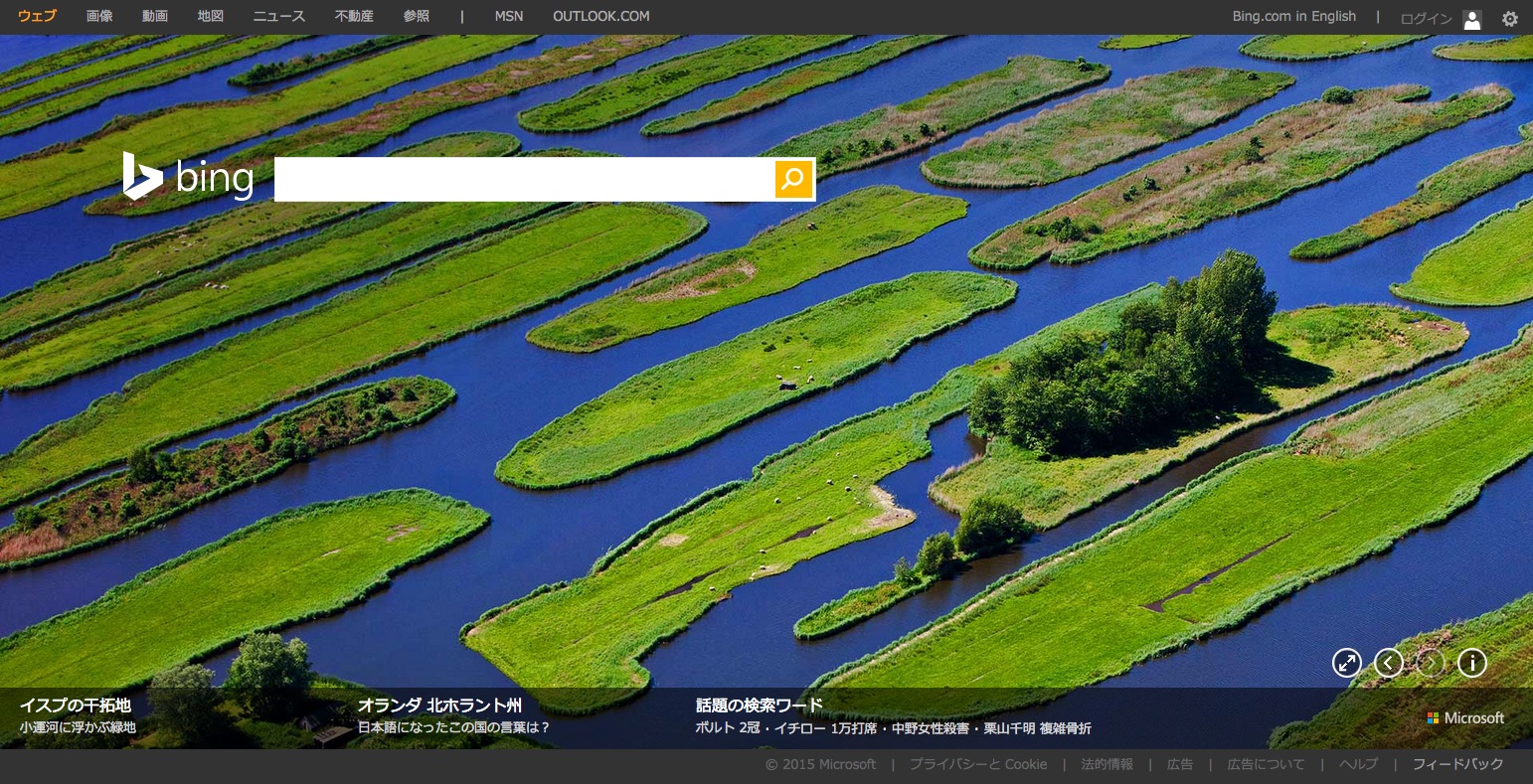The height and width of the screenshot is (784, 1533).
Task: Open the OUTLOOK.COM link
Action: [600, 16]
